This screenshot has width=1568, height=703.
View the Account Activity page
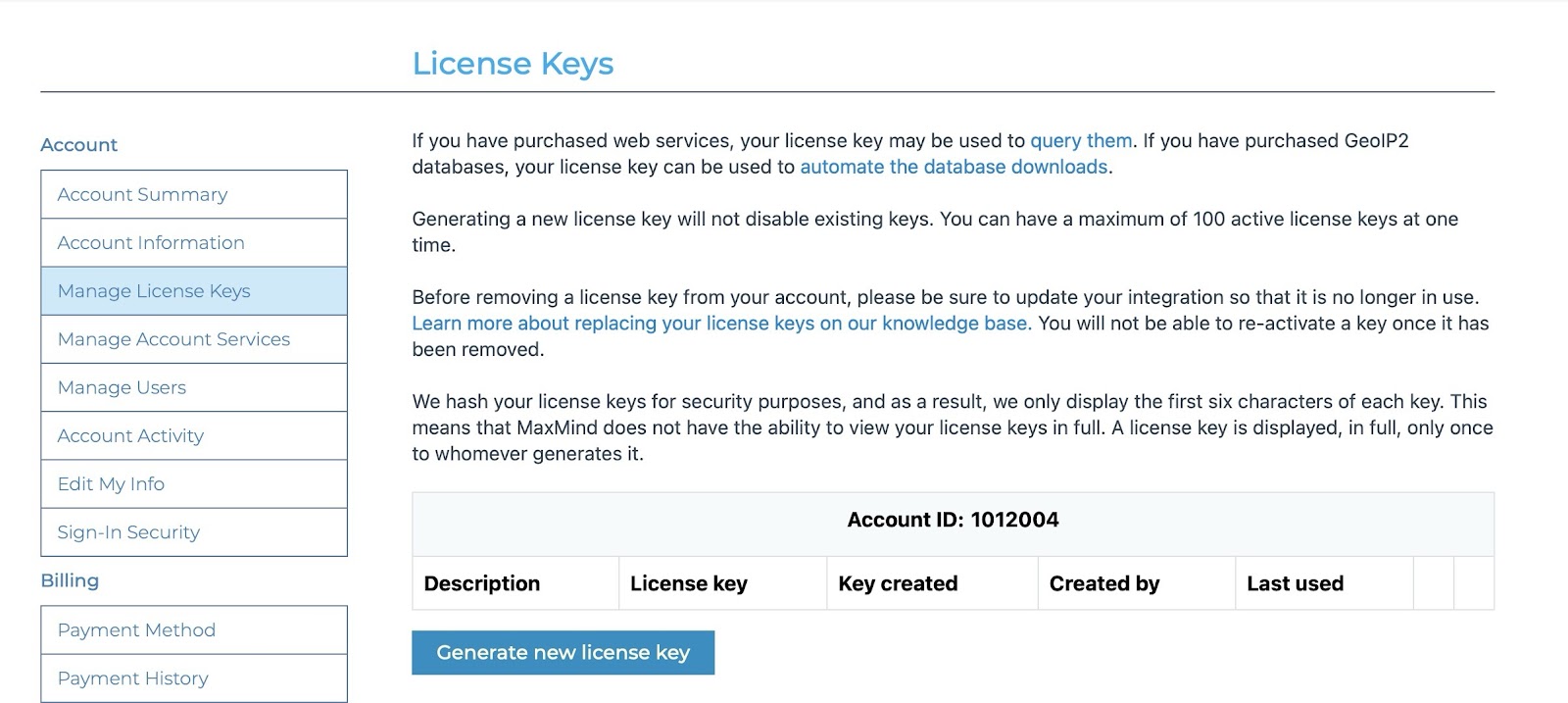coord(130,435)
